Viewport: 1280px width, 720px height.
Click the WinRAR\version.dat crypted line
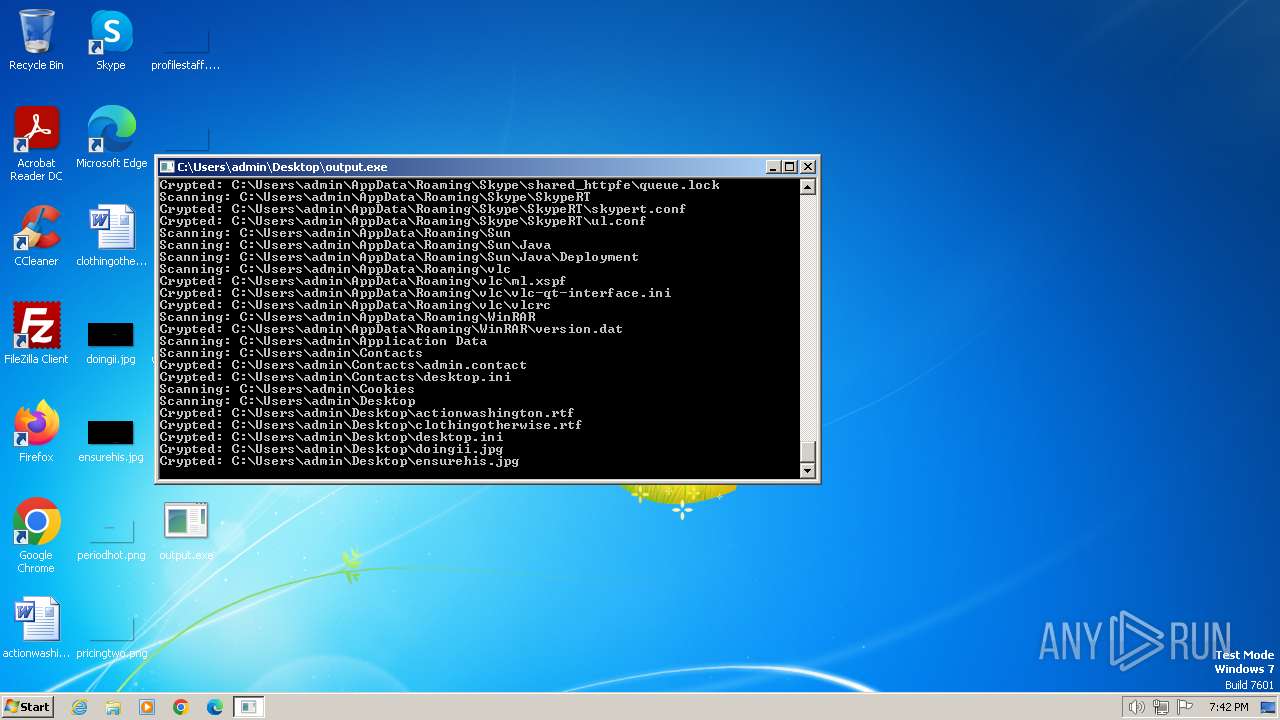point(391,329)
